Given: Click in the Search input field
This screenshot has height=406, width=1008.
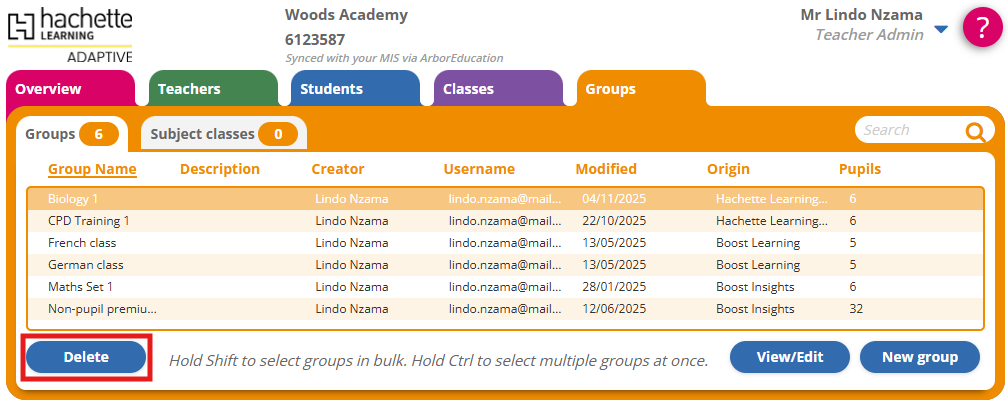Looking at the screenshot, I should coord(905,130).
